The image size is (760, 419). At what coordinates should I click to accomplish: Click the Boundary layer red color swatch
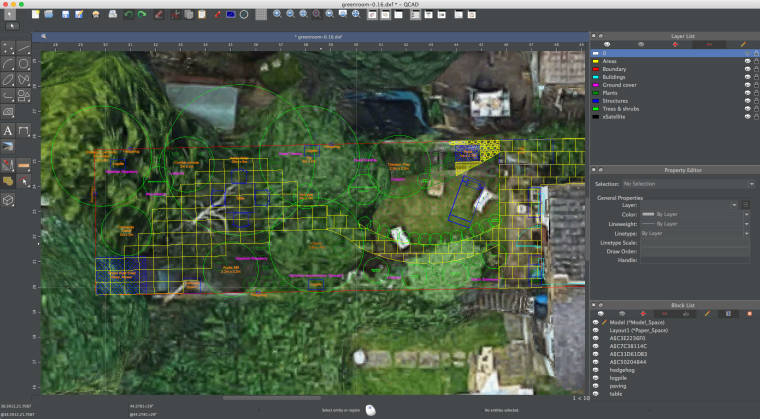pyautogui.click(x=596, y=69)
